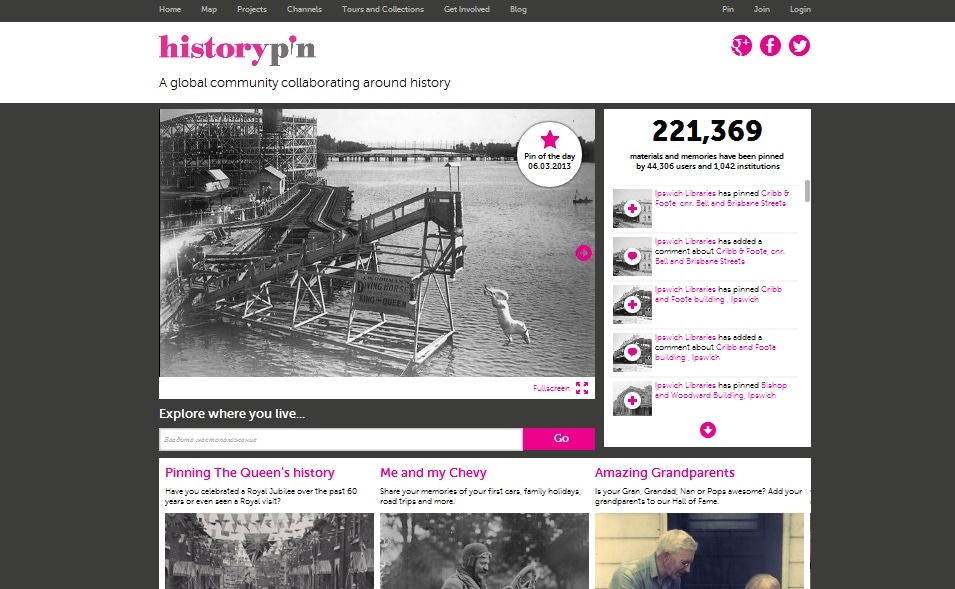955x589 pixels.
Task: Open the Me and my Chevy thumbnail
Action: click(484, 551)
